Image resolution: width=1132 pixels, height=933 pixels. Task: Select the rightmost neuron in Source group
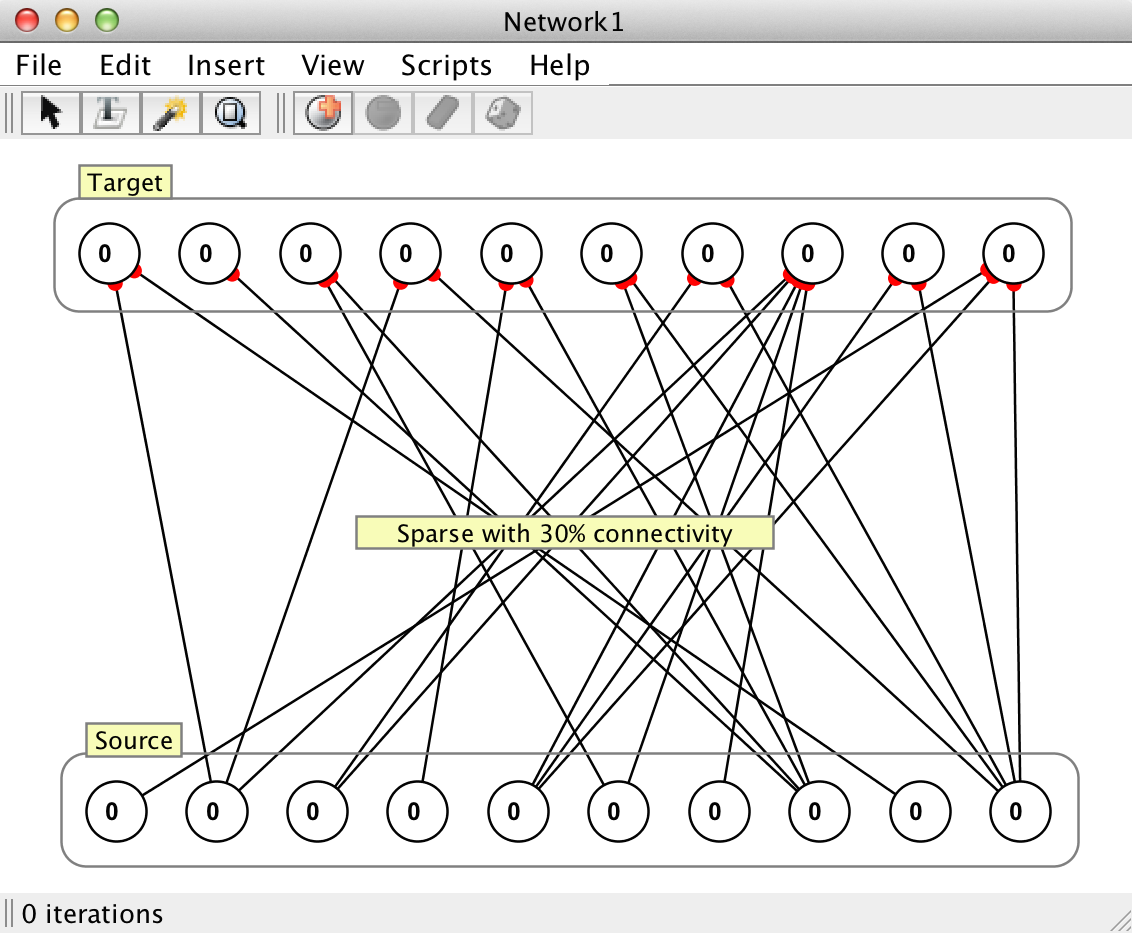pyautogui.click(x=1016, y=811)
